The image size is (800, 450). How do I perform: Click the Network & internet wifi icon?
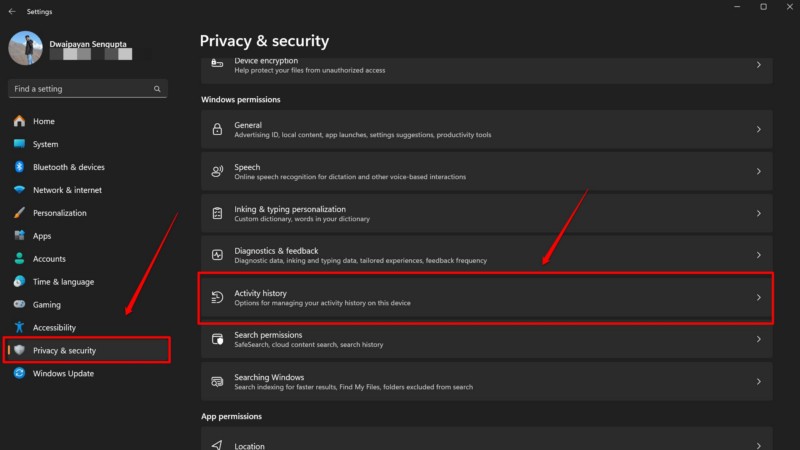(x=19, y=190)
